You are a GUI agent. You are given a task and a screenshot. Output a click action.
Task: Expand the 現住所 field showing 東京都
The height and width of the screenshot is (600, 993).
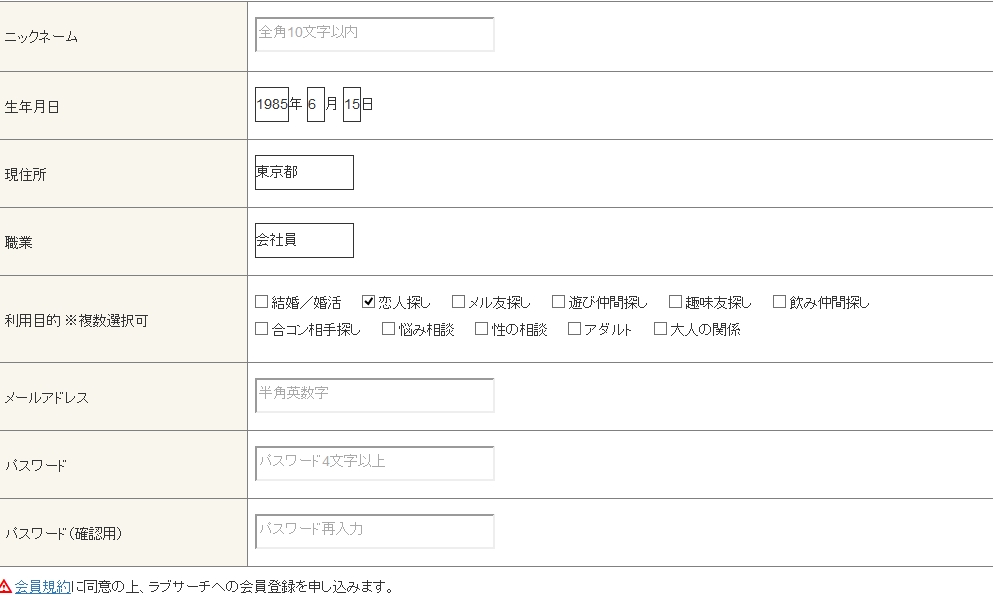(304, 172)
